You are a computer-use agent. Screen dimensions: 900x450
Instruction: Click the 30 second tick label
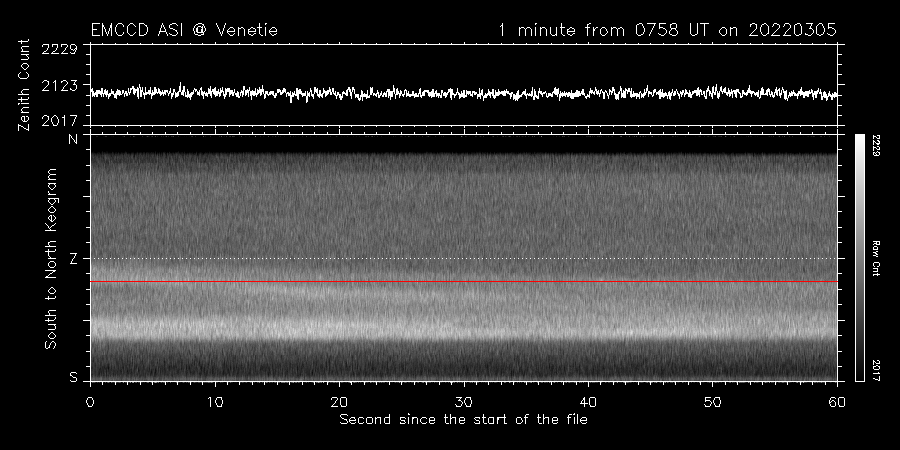464,402
